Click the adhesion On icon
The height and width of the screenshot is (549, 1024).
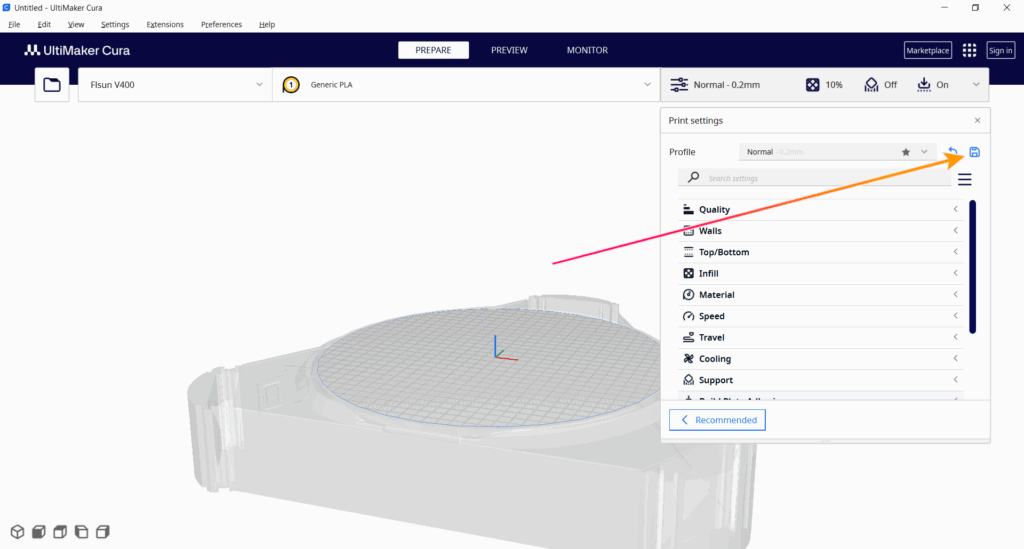click(923, 85)
